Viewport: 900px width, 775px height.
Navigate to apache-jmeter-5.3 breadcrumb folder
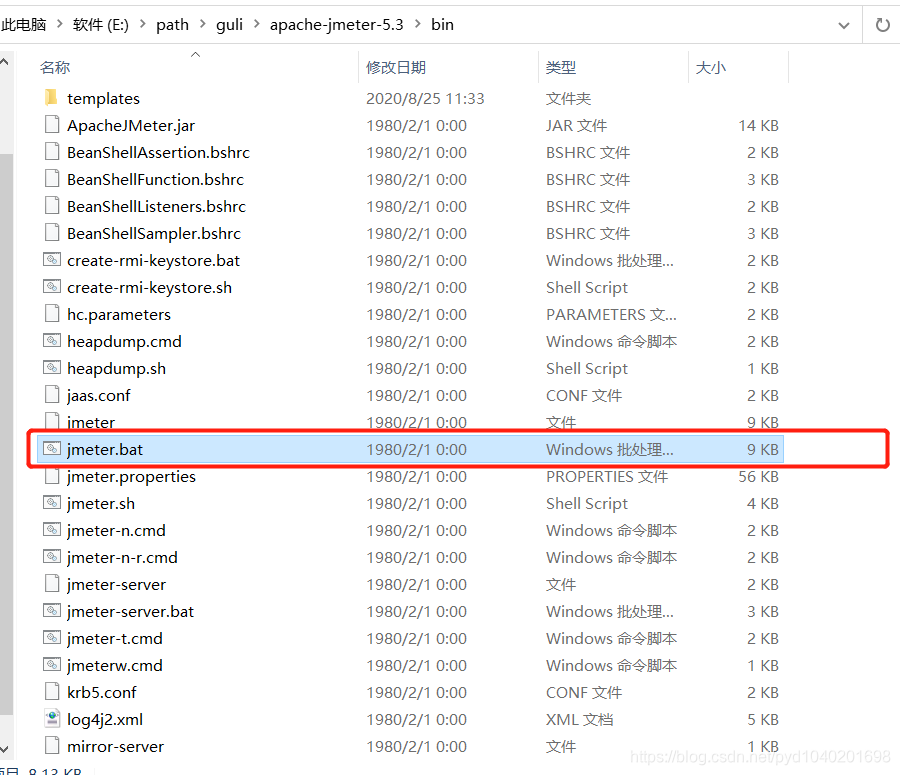pyautogui.click(x=336, y=25)
